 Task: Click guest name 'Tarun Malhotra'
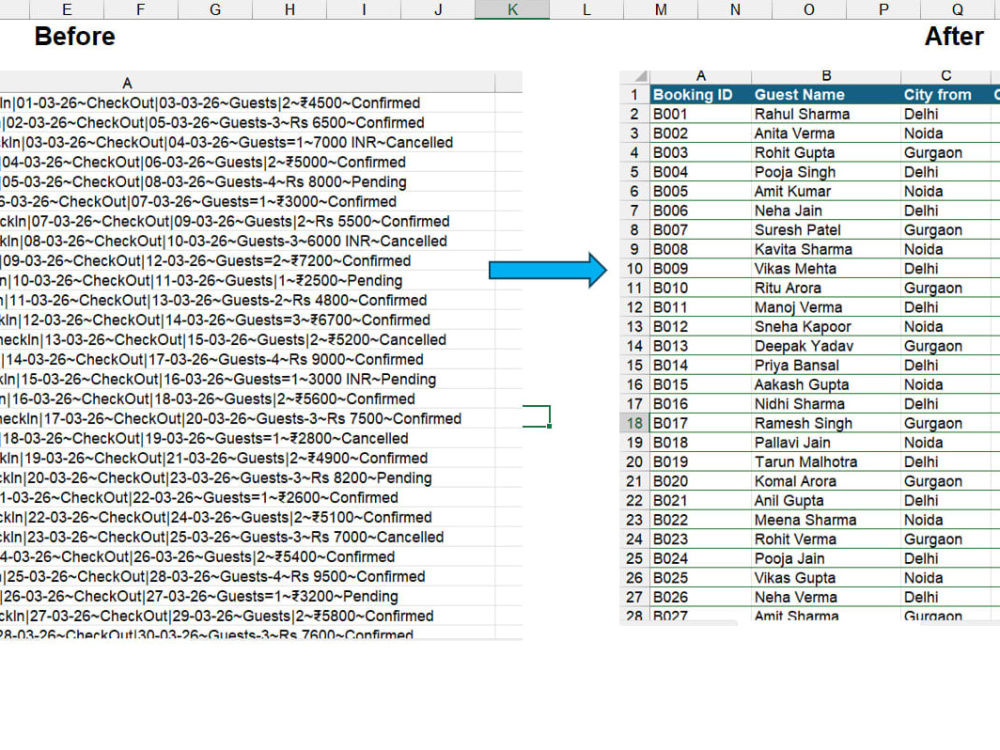tap(826, 462)
